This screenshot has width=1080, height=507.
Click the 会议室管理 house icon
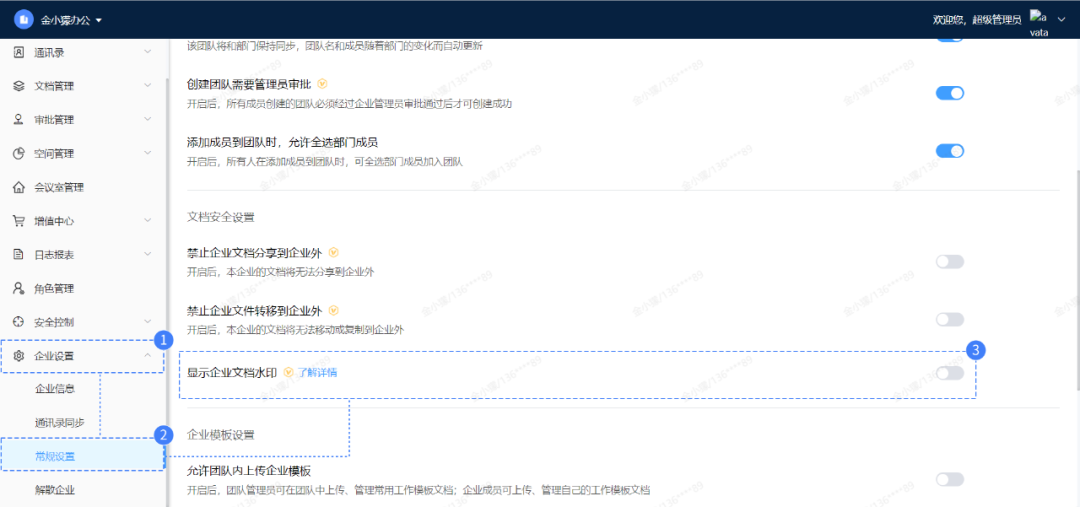click(x=19, y=187)
